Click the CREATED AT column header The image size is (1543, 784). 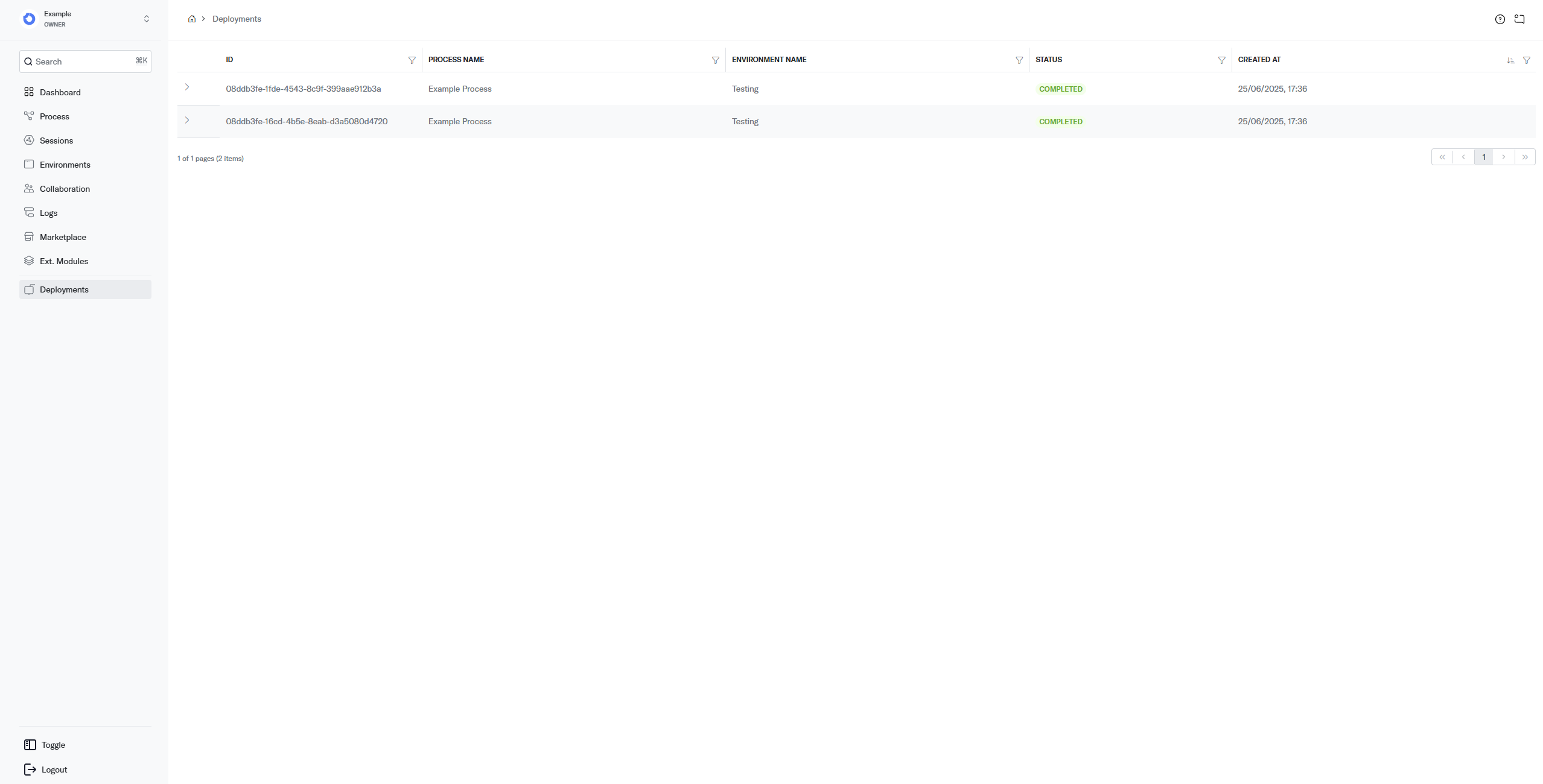(1259, 60)
